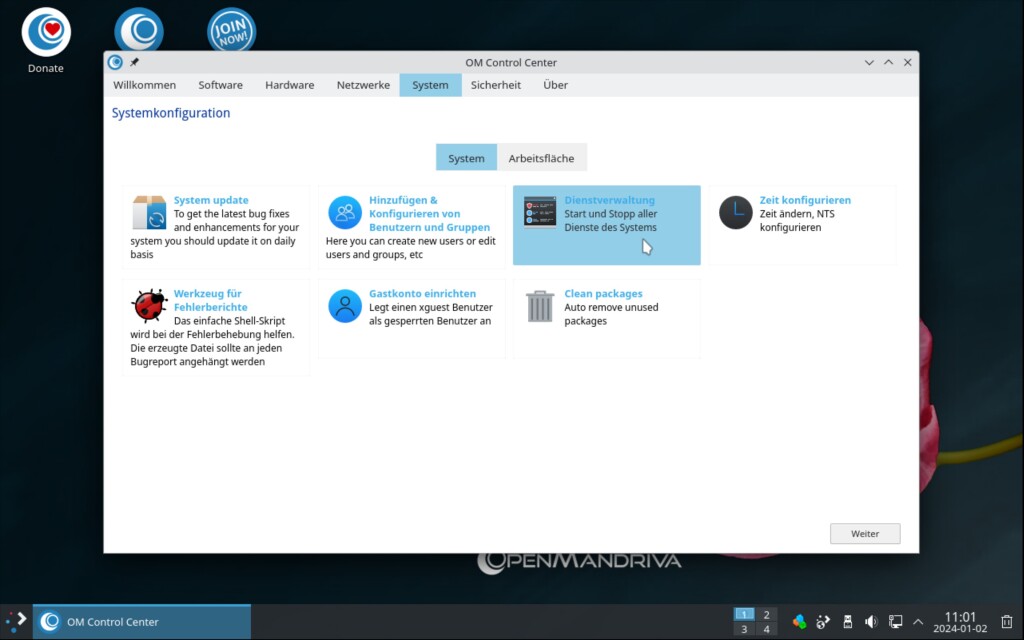Click 'Legt einen xguest Benutzer' description
The image size is (1024, 640).
(x=430, y=314)
